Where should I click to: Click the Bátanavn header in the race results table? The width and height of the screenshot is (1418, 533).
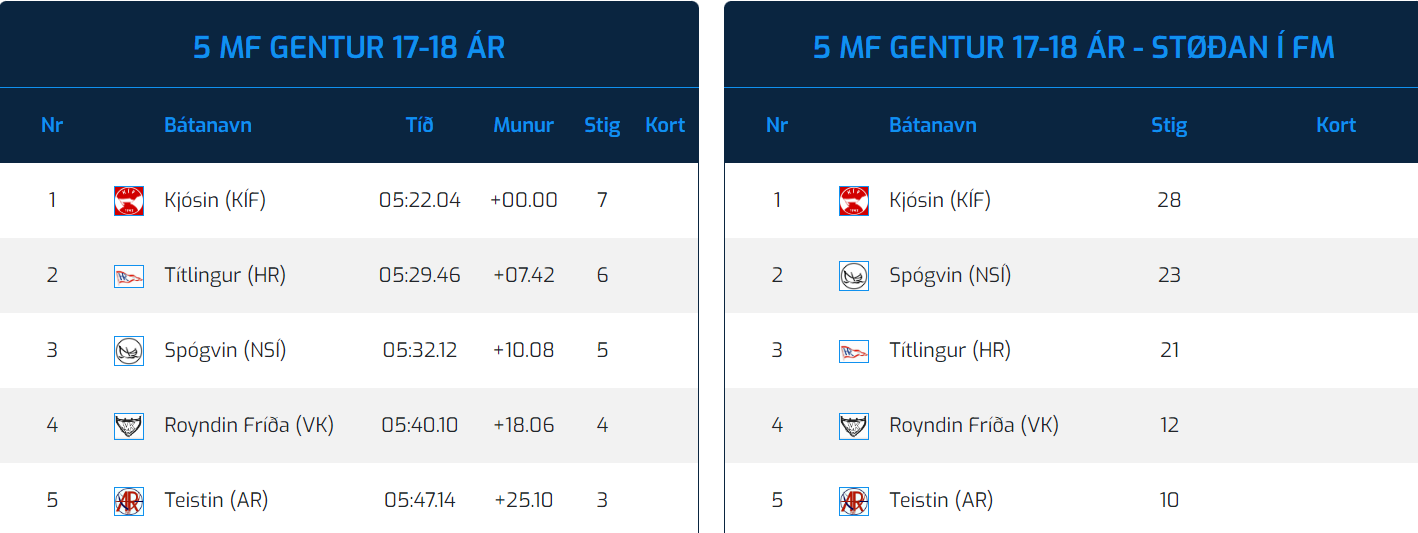208,125
